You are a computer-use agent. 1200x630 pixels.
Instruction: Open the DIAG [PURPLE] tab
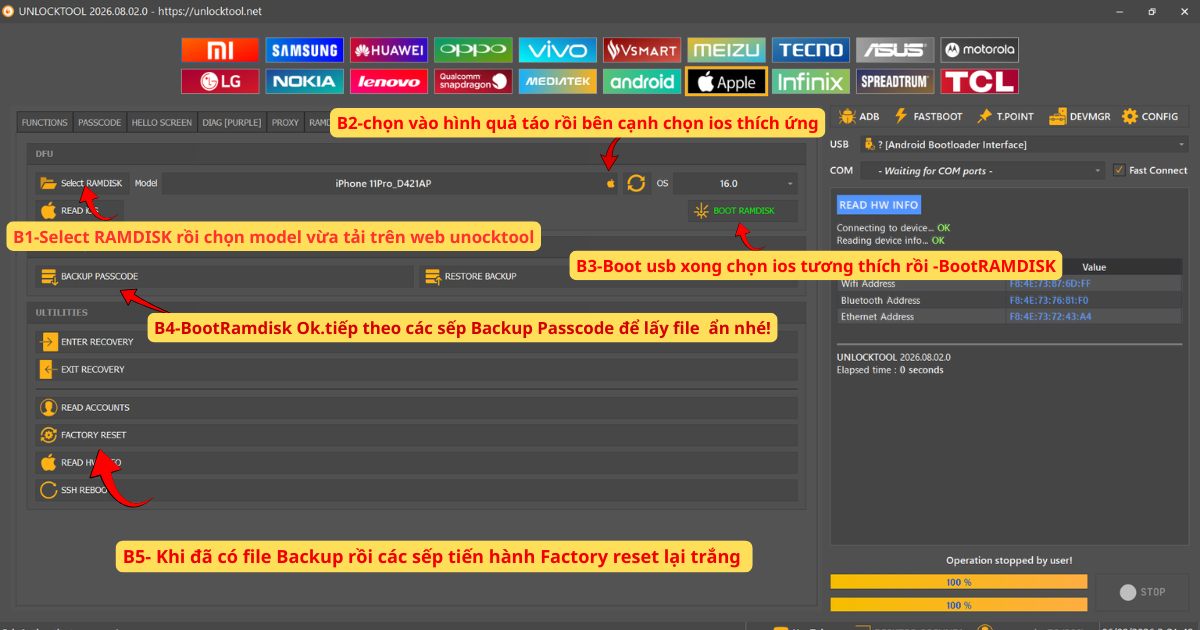(x=232, y=123)
